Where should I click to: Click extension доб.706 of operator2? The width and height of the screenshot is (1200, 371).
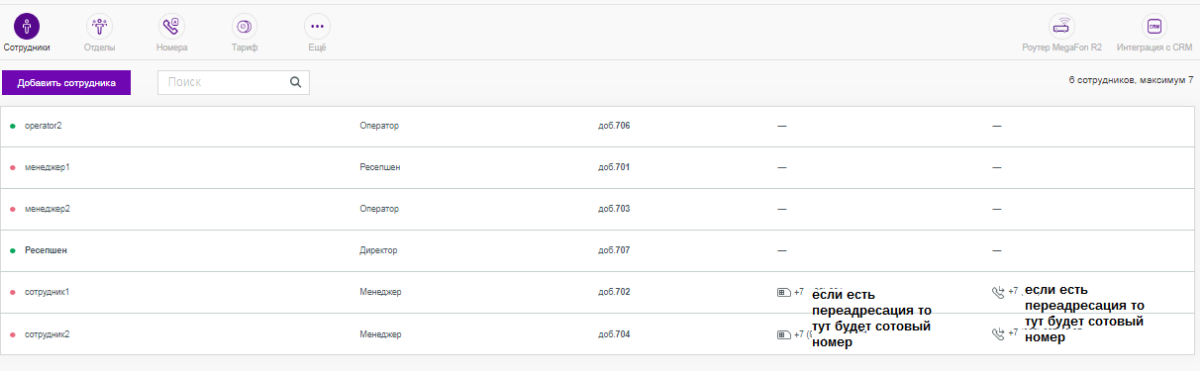(614, 126)
